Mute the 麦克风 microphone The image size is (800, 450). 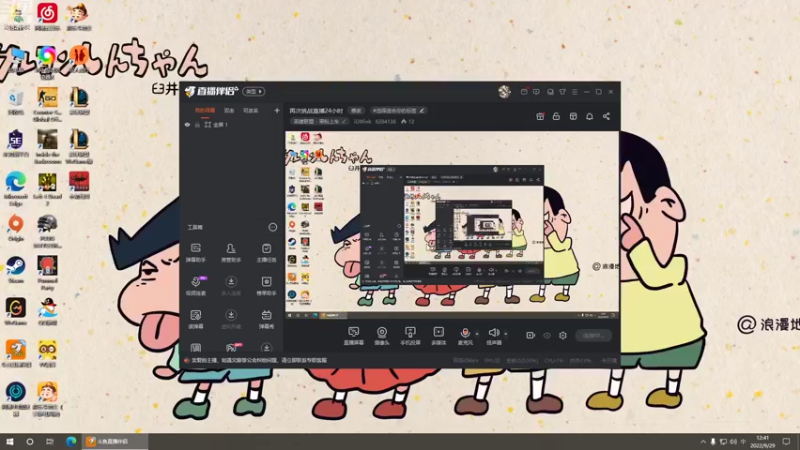point(465,336)
